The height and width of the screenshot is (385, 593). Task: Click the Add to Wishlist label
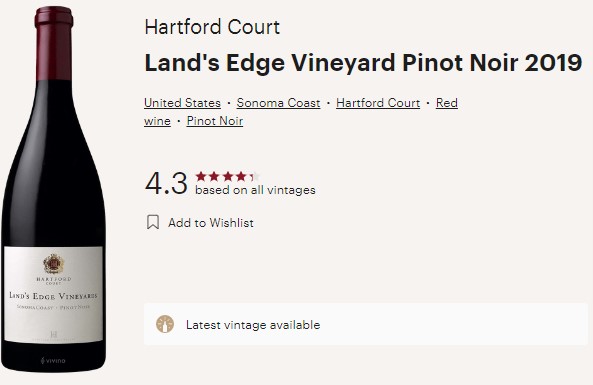pos(211,223)
